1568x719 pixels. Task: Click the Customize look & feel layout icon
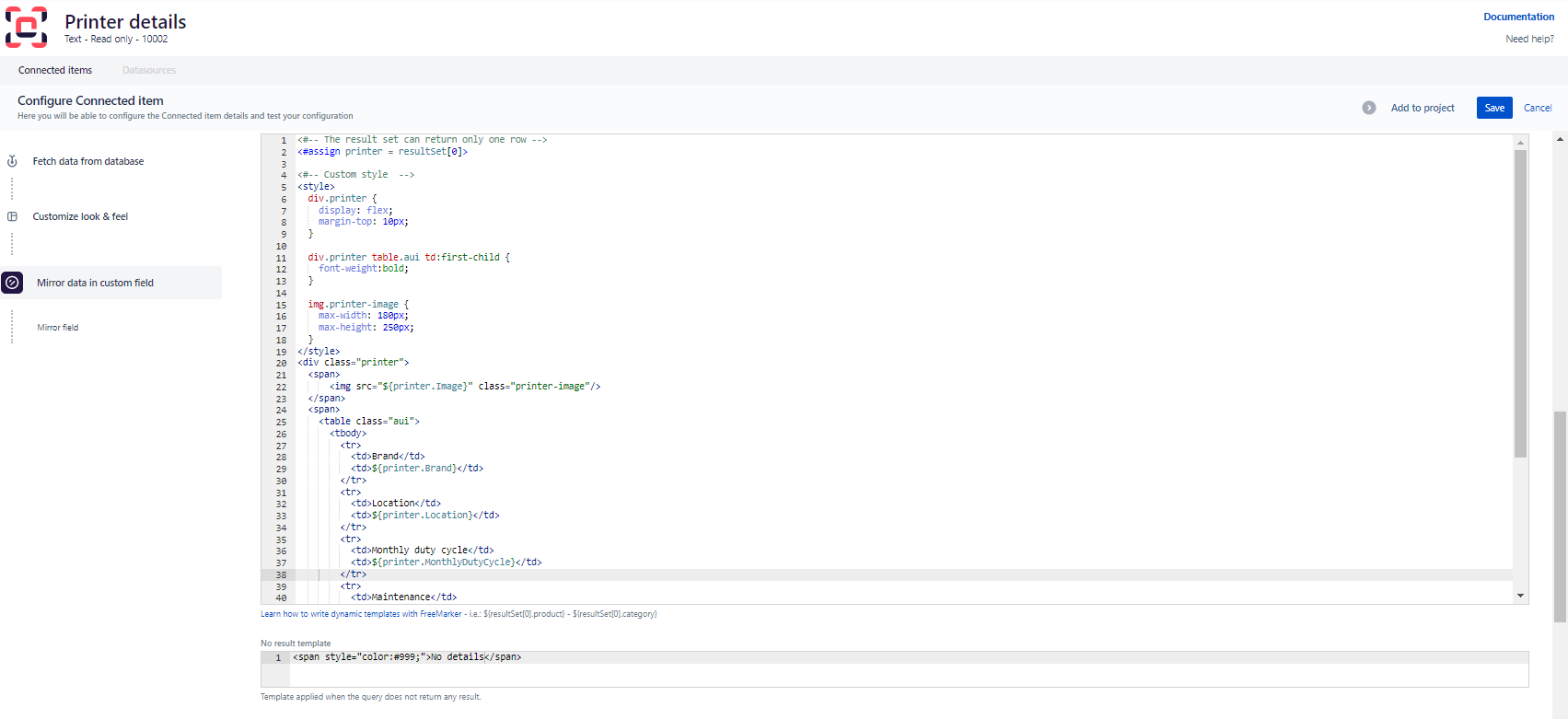[12, 216]
